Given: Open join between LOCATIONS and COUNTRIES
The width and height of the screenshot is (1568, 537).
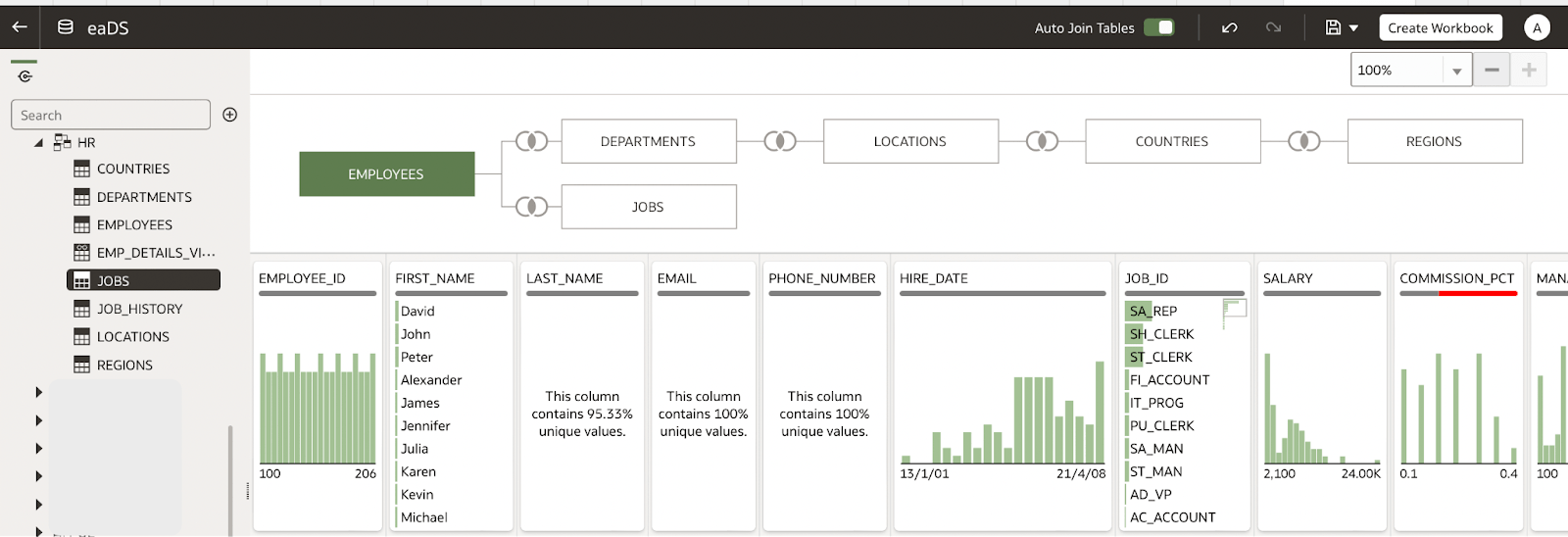Looking at the screenshot, I should [x=1042, y=141].
